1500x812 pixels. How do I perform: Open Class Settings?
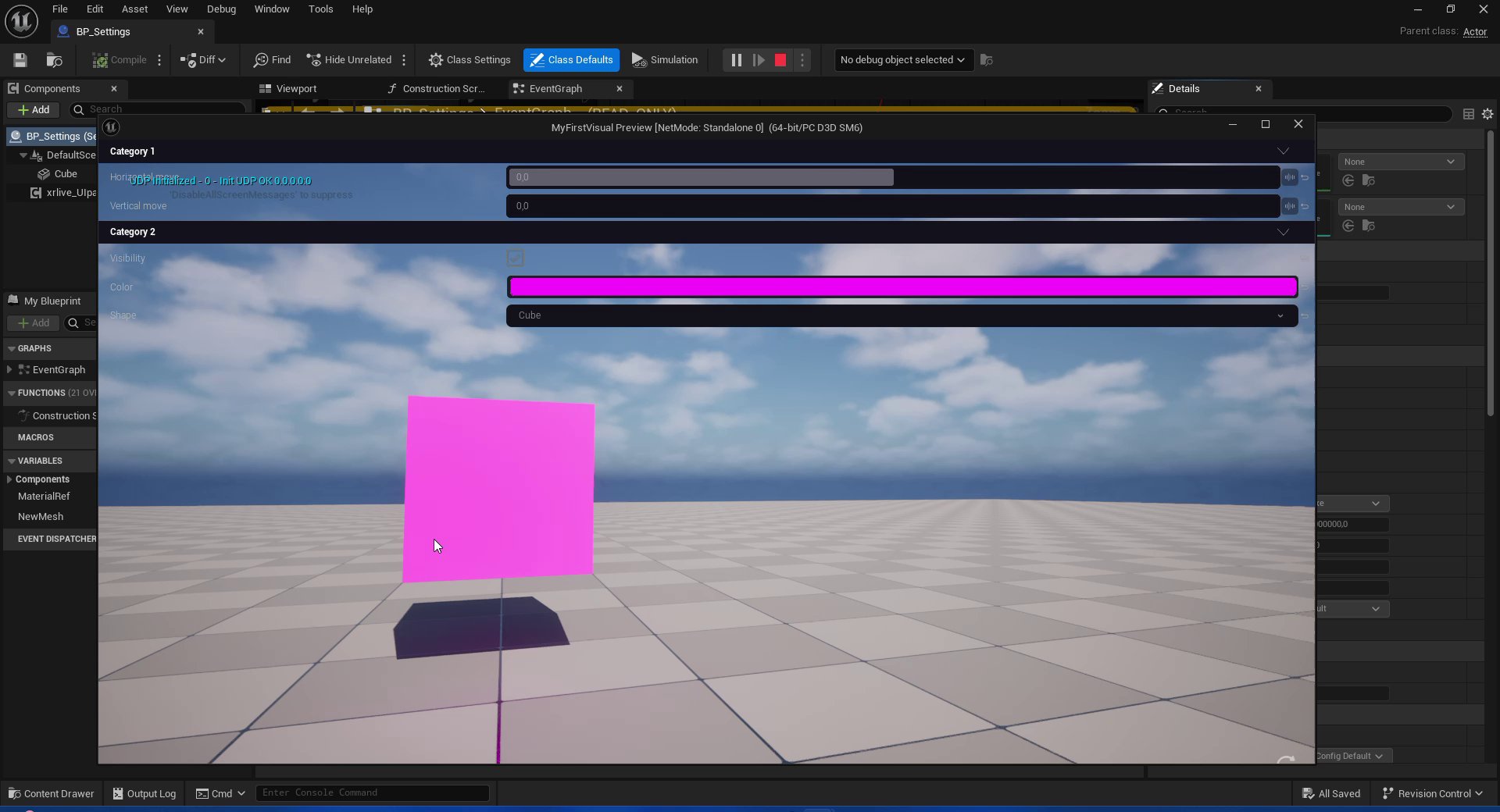click(x=470, y=60)
